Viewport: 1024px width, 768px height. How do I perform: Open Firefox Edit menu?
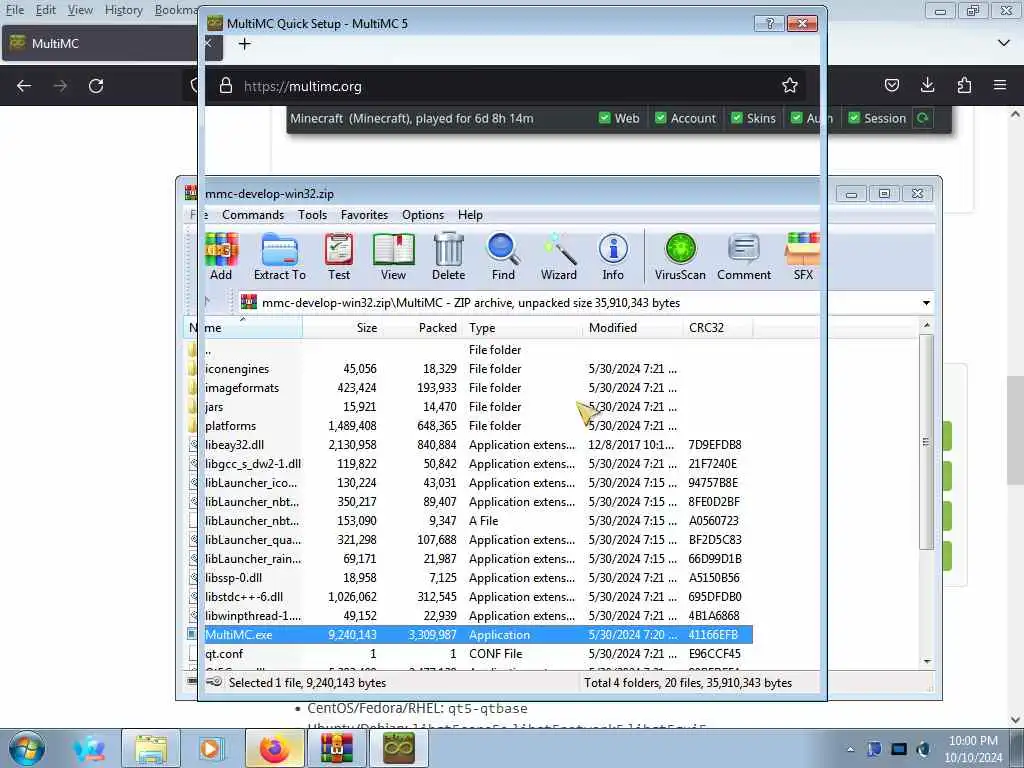[45, 10]
